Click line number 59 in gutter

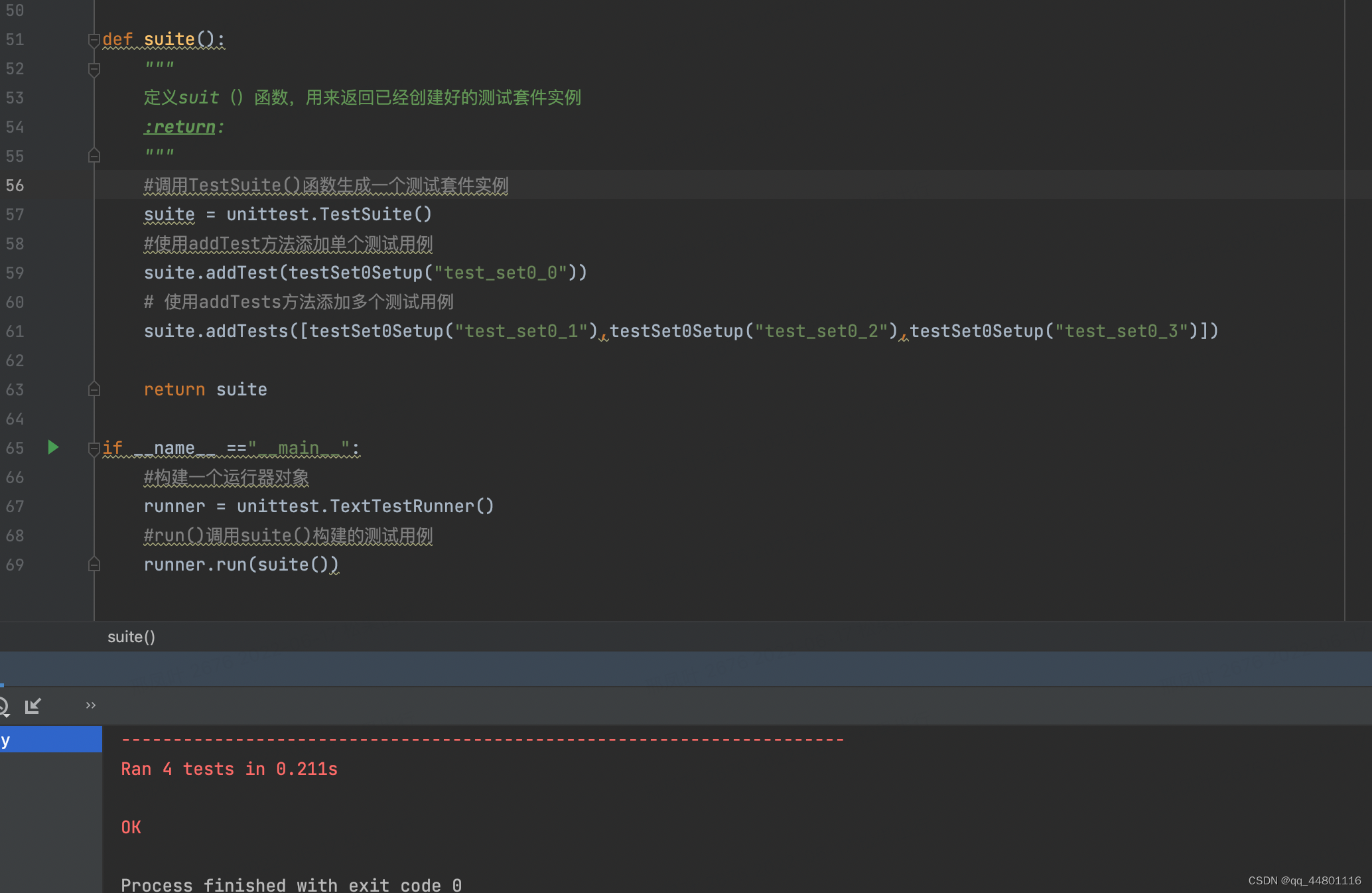[x=15, y=273]
